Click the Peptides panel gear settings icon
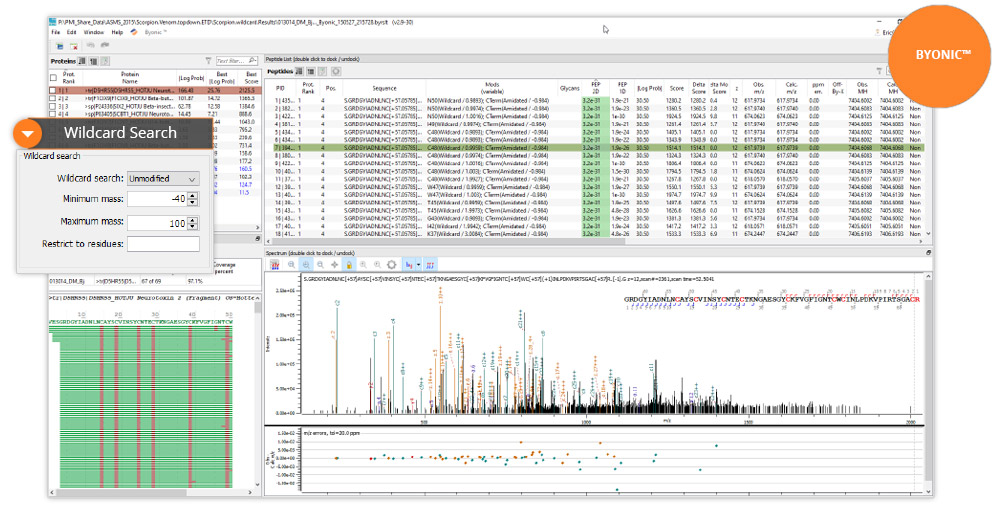The width and height of the screenshot is (1000, 515). 335,71
